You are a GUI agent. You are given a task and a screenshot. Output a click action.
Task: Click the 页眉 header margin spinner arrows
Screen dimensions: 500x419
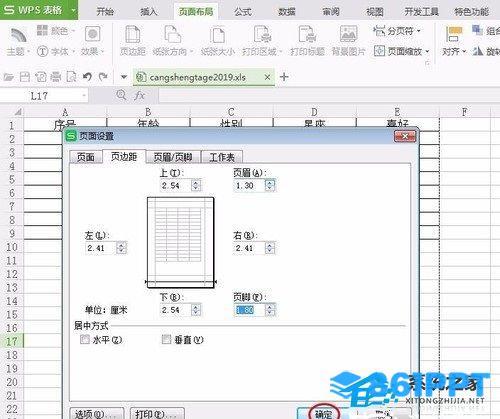[x=270, y=185]
